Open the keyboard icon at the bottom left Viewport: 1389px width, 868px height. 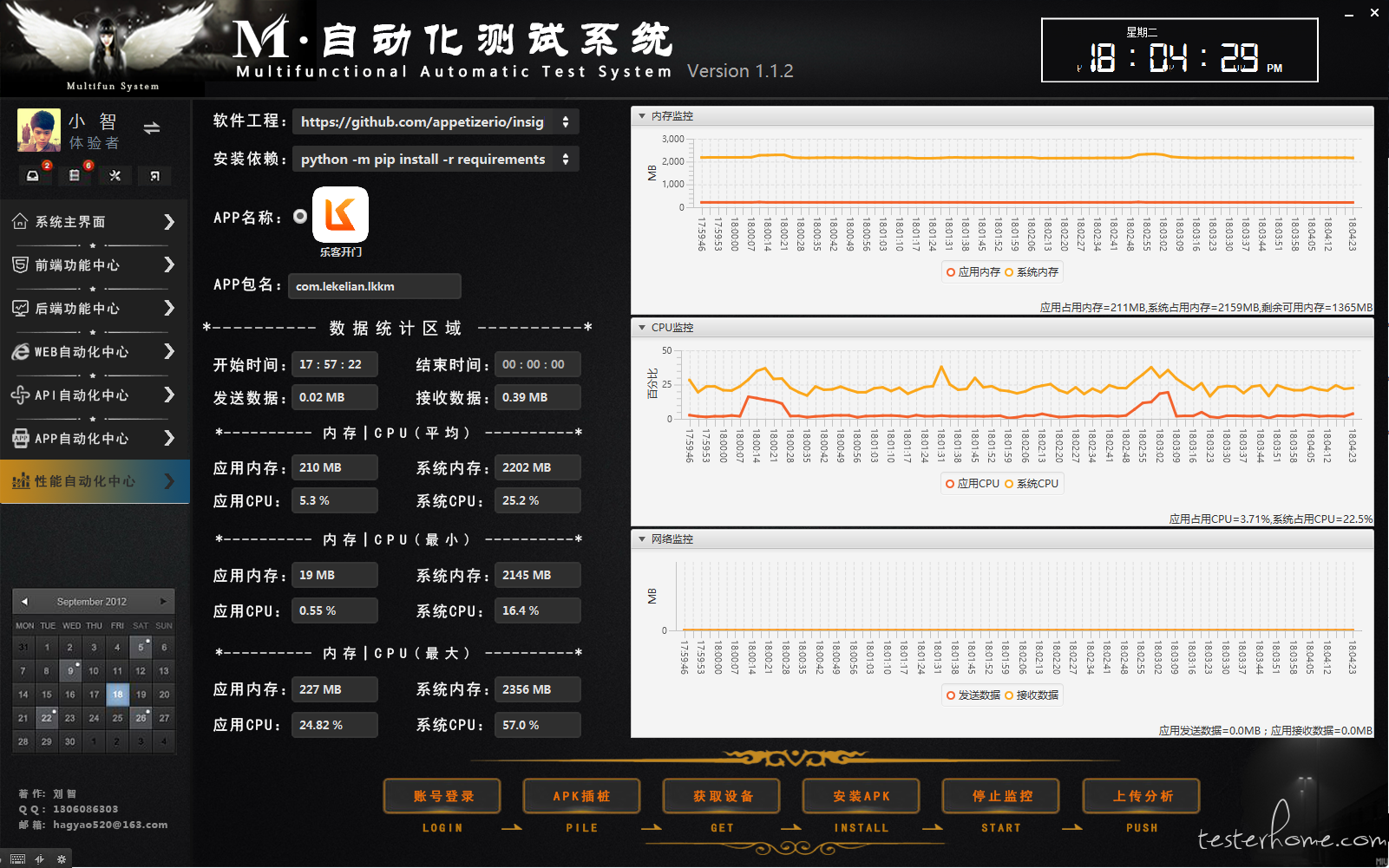(18, 859)
